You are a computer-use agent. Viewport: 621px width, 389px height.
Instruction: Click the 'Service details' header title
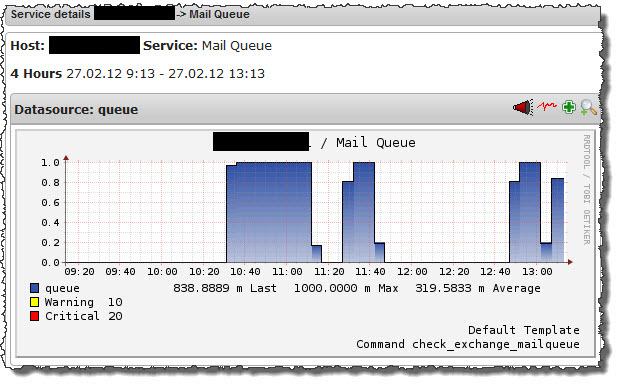tap(51, 14)
